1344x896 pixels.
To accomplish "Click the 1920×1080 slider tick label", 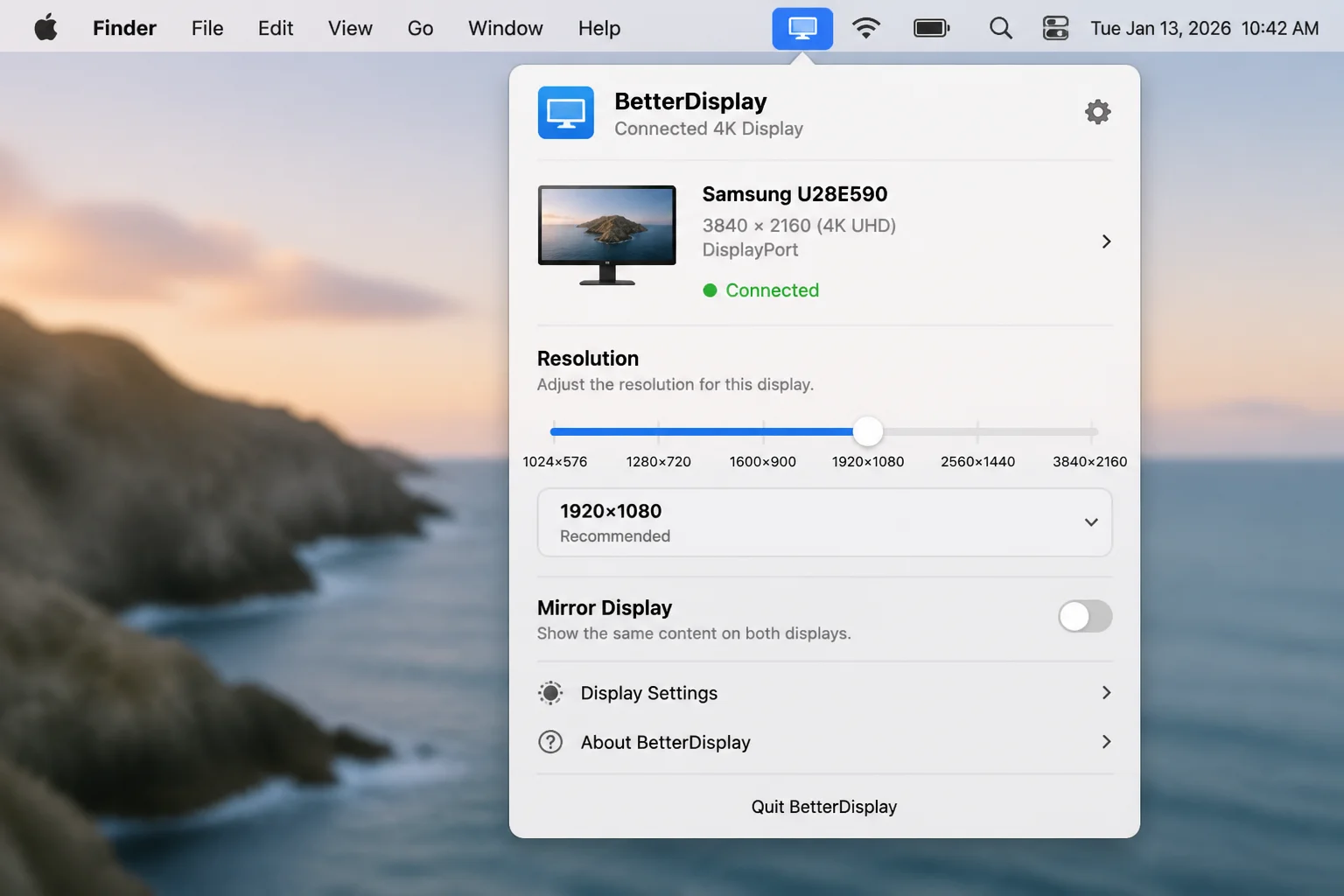I will [x=868, y=461].
